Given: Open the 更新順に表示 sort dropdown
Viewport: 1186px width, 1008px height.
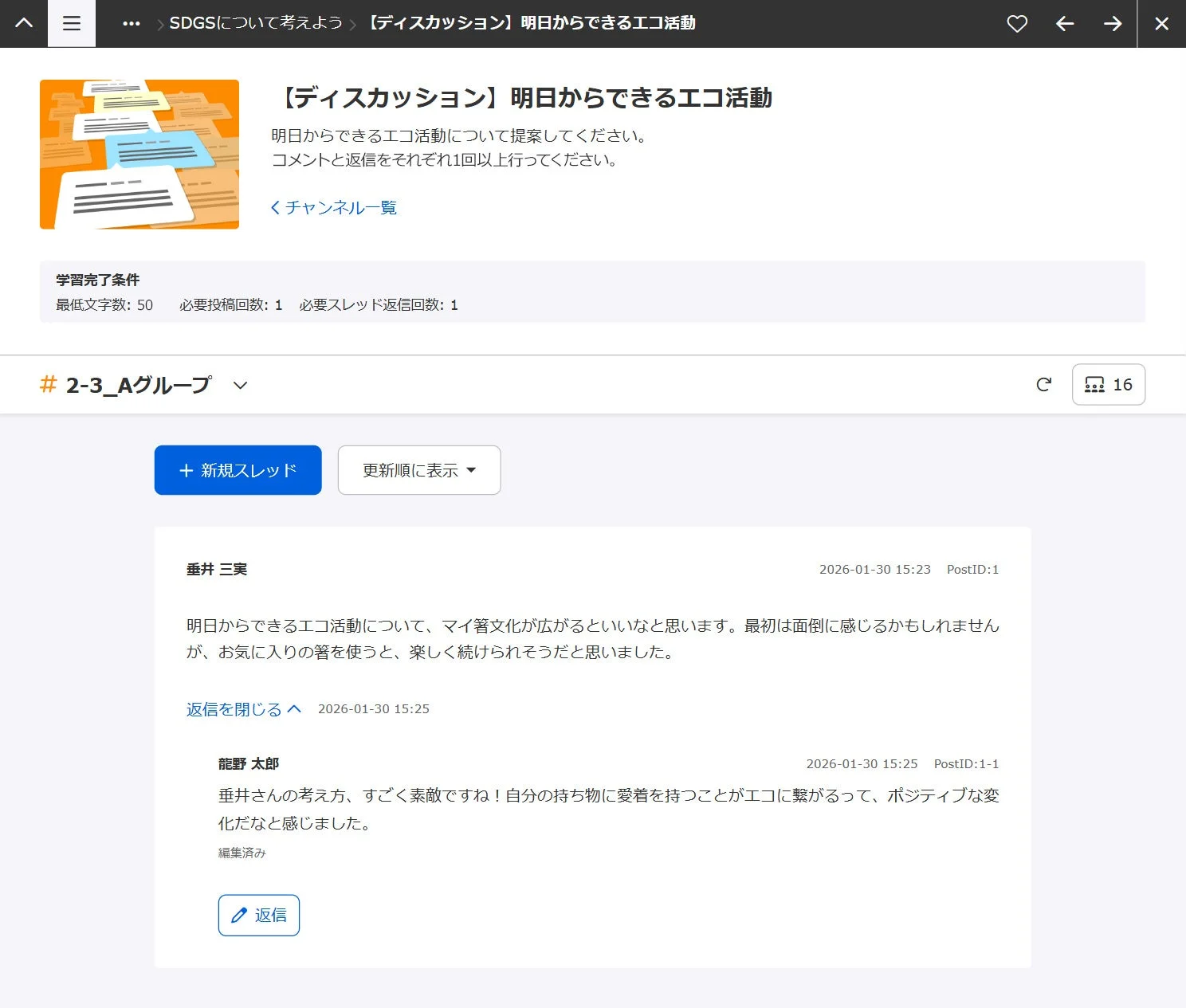Looking at the screenshot, I should pos(418,470).
